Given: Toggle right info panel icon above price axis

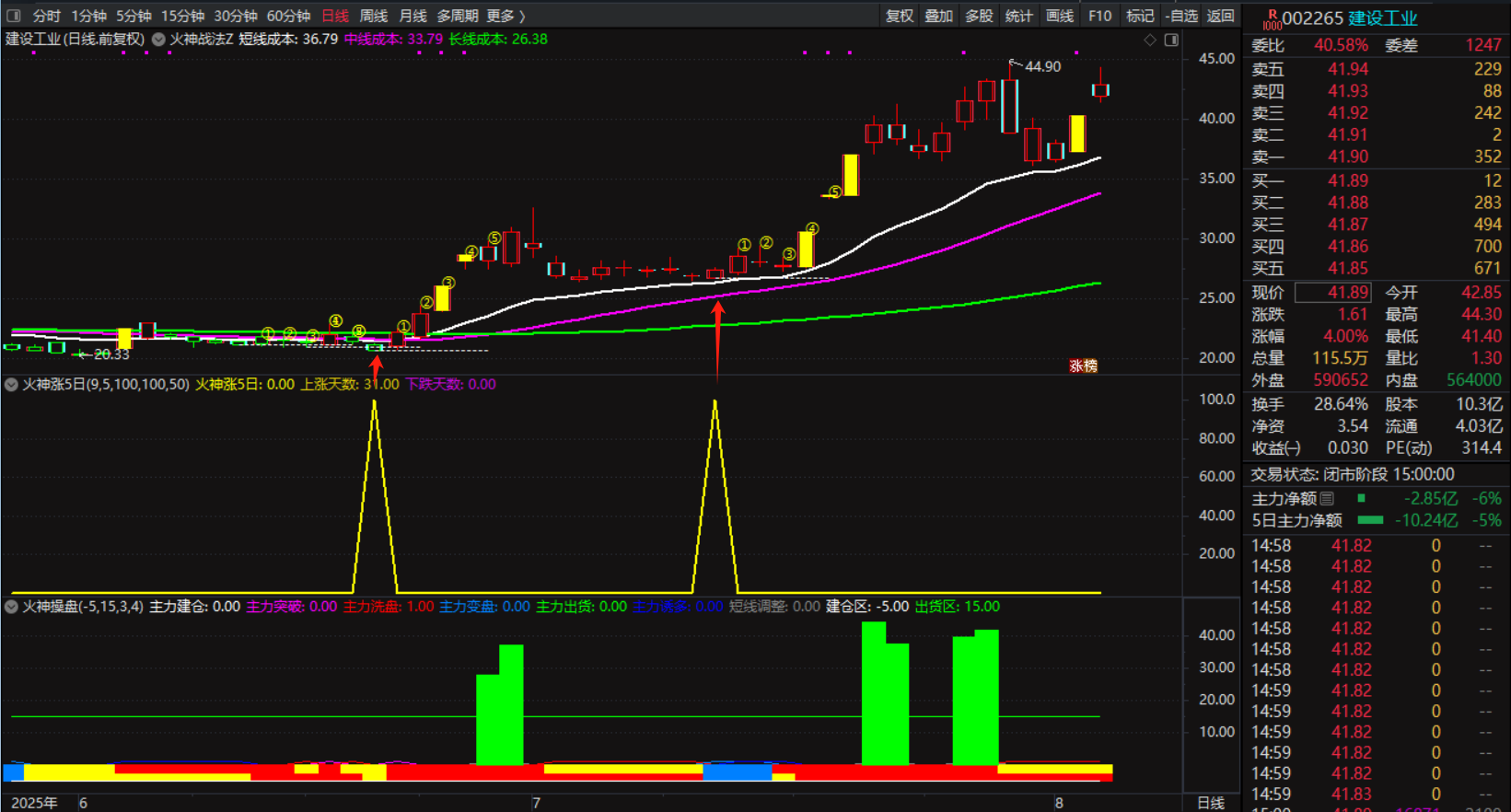Looking at the screenshot, I should [1171, 40].
